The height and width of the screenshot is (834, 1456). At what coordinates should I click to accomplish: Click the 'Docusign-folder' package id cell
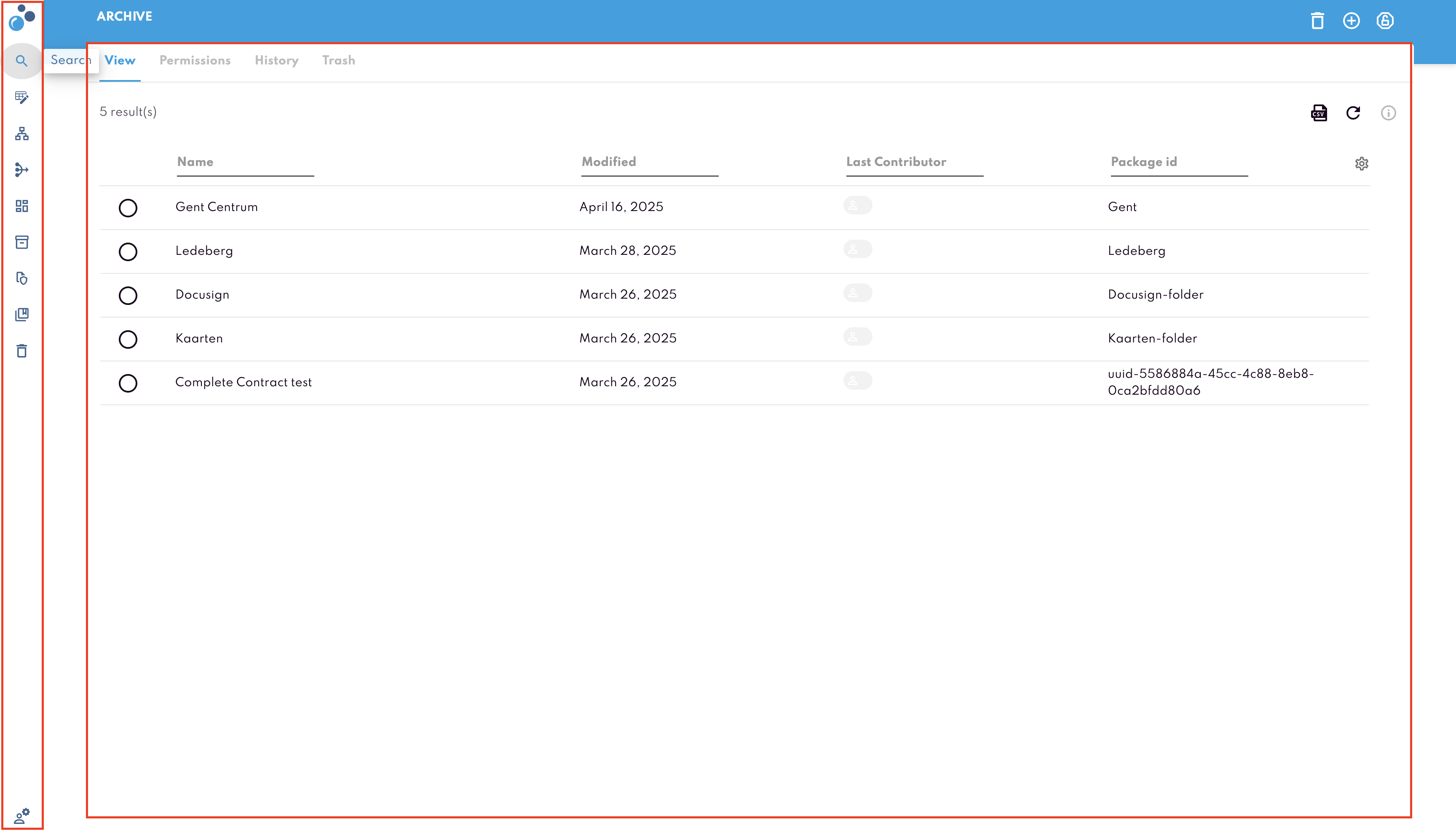(x=1155, y=295)
